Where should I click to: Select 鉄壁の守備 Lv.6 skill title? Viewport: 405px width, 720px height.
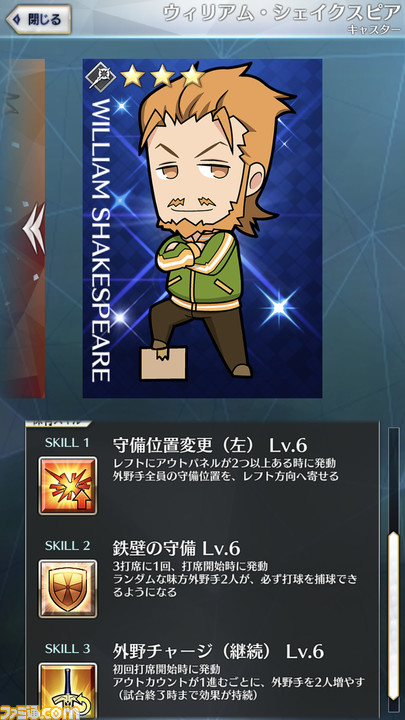pos(176,548)
